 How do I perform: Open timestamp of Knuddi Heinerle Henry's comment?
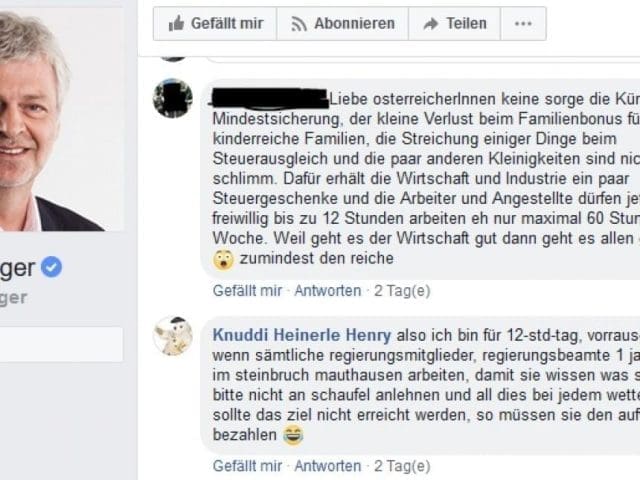[x=402, y=466]
